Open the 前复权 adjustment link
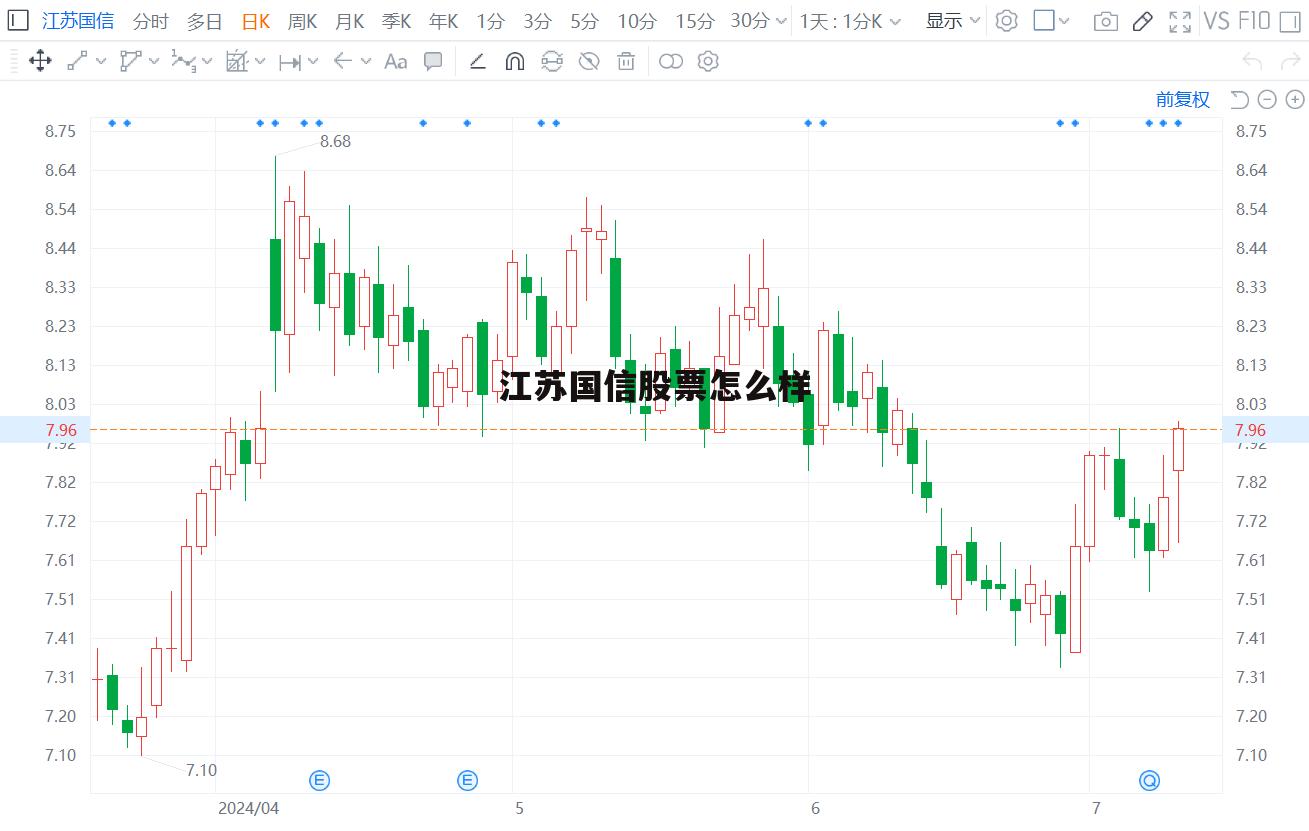Image resolution: width=1309 pixels, height=831 pixels. (x=1183, y=99)
